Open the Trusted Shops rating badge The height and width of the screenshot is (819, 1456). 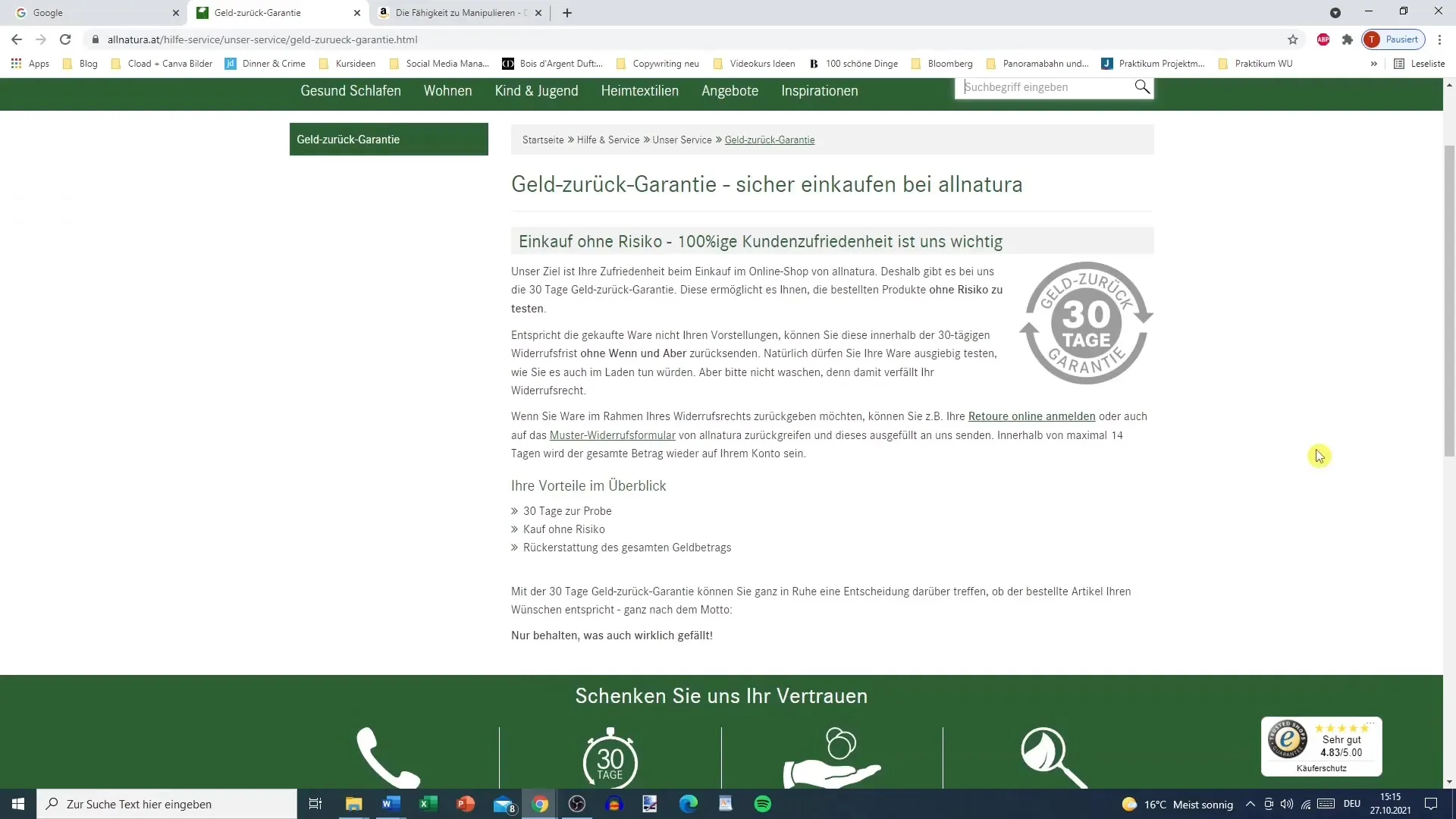point(1322,746)
